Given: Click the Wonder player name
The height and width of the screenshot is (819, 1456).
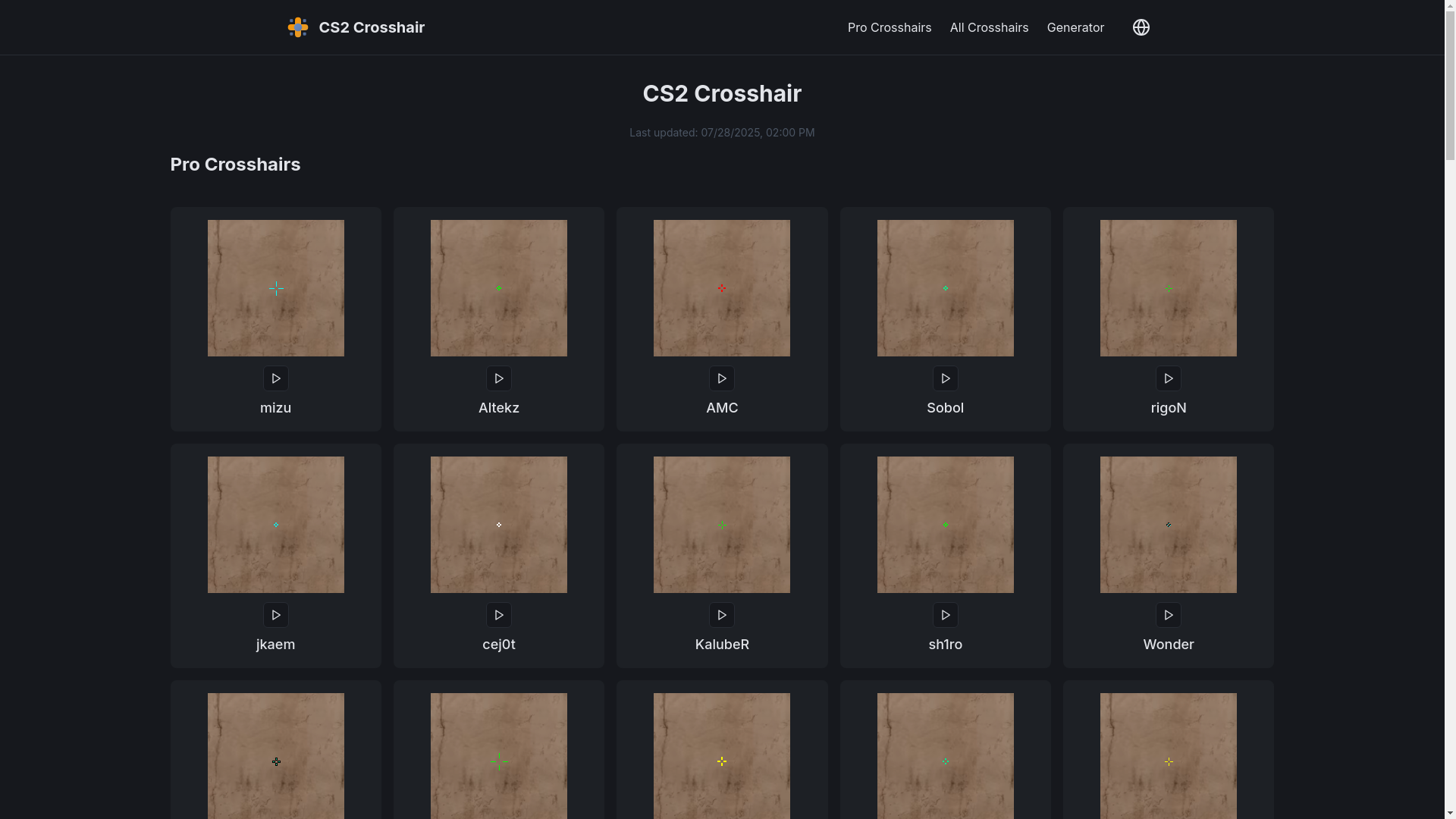Looking at the screenshot, I should (x=1169, y=645).
